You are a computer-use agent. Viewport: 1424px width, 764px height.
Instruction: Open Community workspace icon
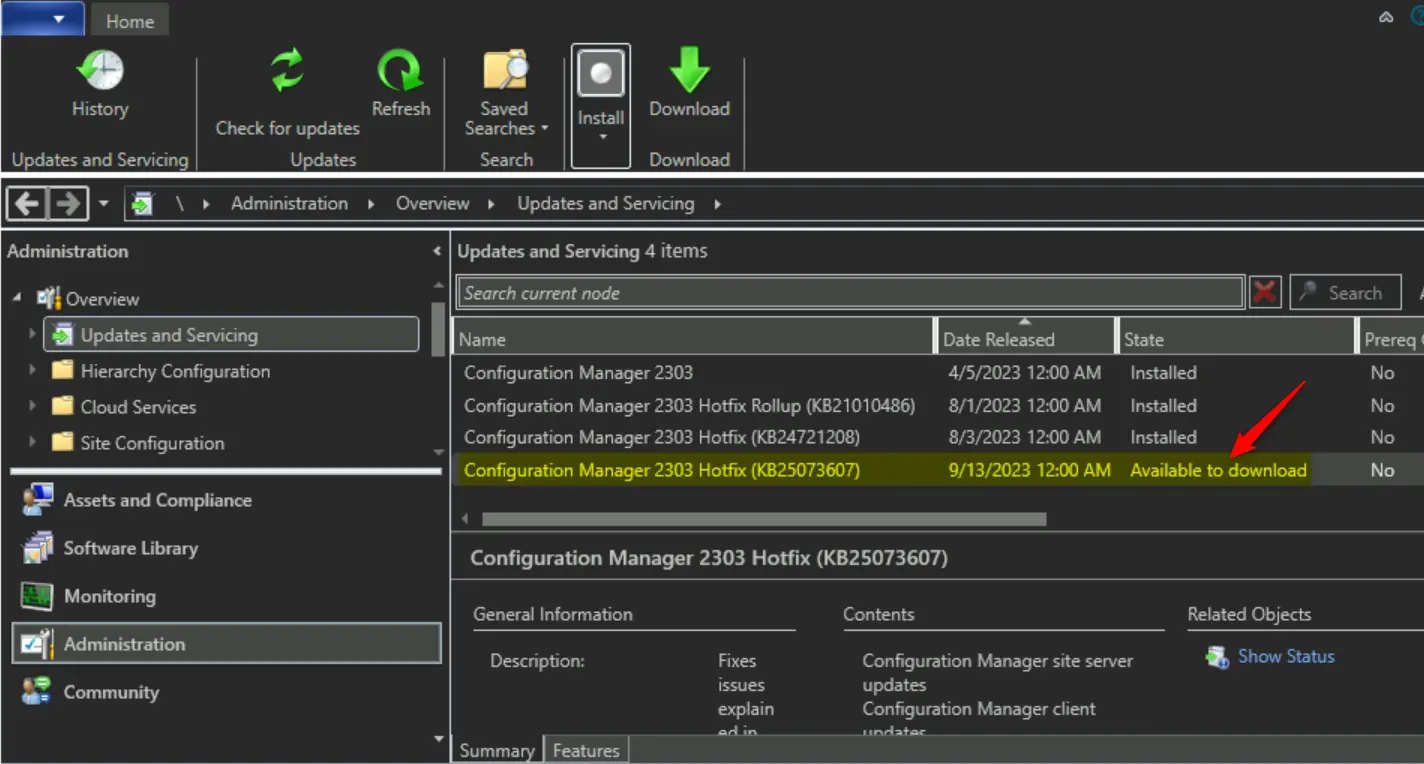[38, 692]
